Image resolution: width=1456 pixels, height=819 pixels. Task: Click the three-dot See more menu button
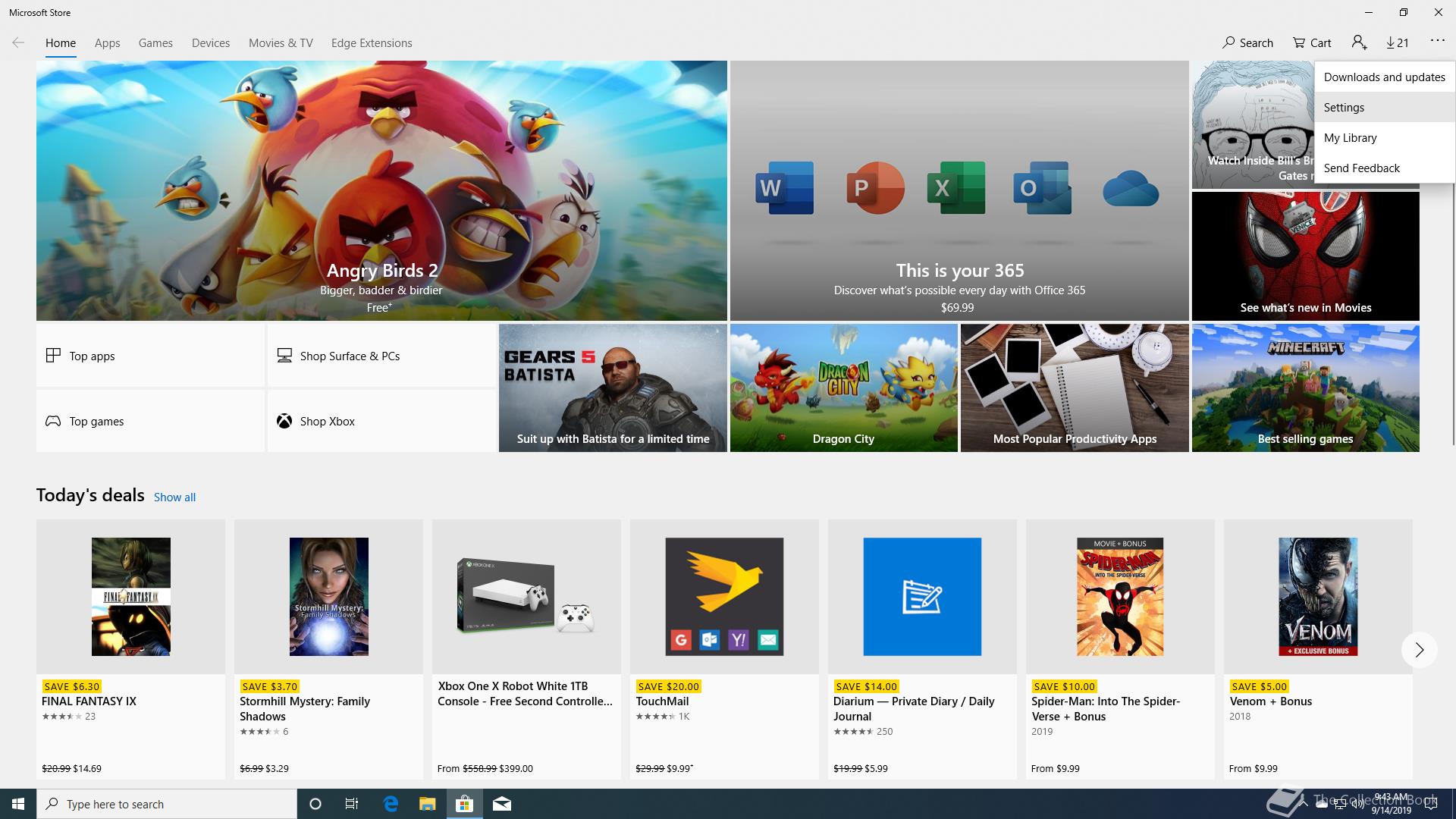tap(1437, 41)
